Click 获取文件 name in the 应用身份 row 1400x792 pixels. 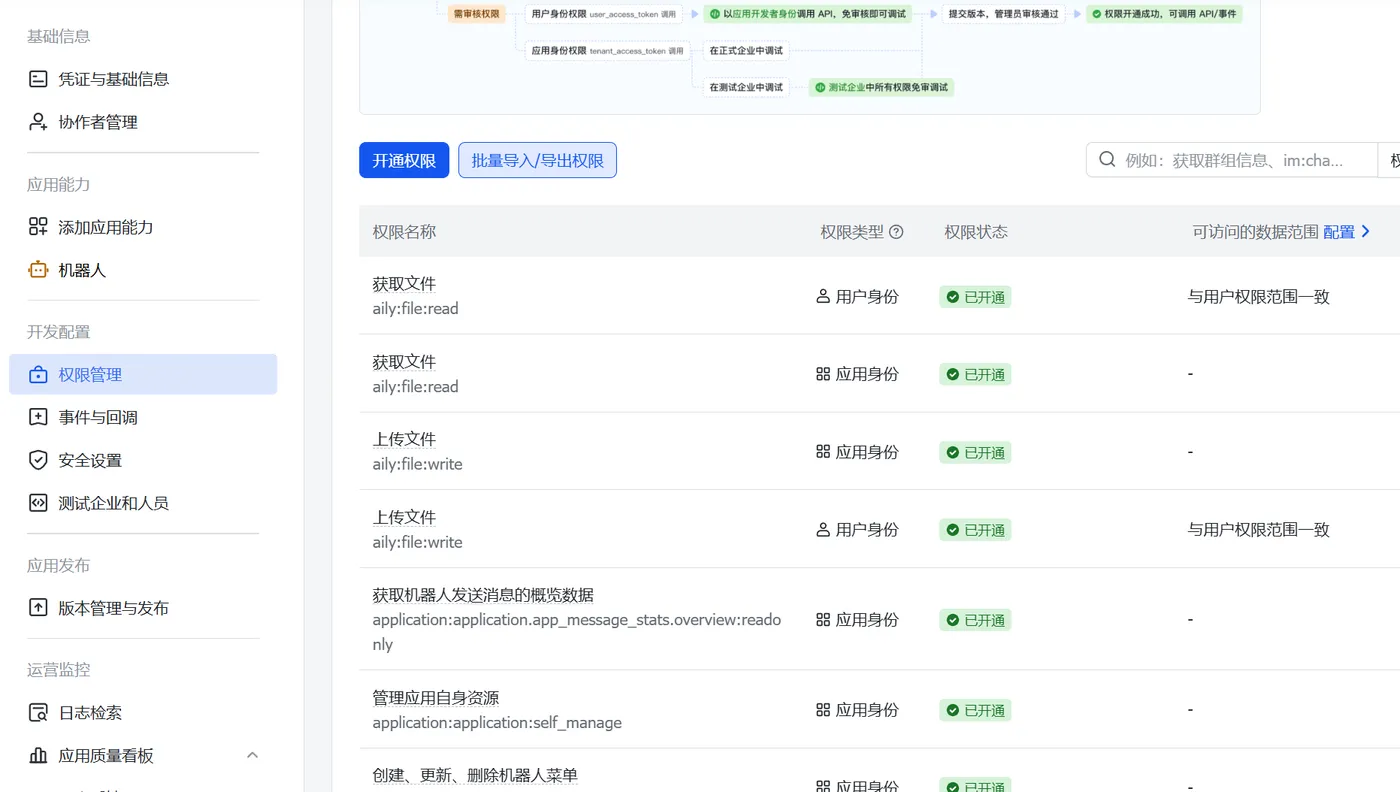coord(404,362)
